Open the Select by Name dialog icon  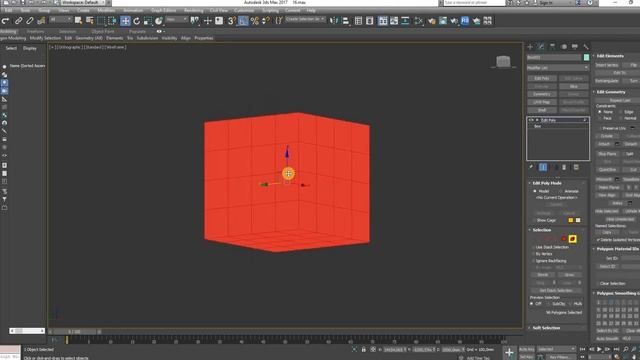click(x=89, y=20)
